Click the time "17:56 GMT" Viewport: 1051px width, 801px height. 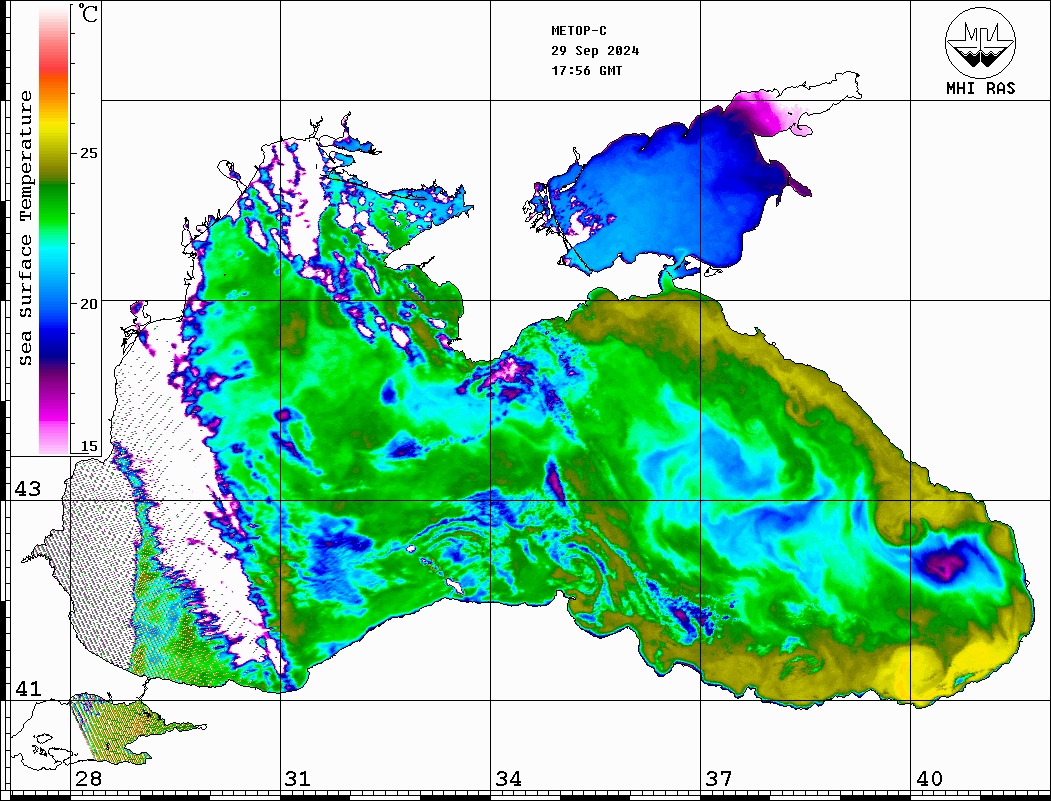pos(587,70)
